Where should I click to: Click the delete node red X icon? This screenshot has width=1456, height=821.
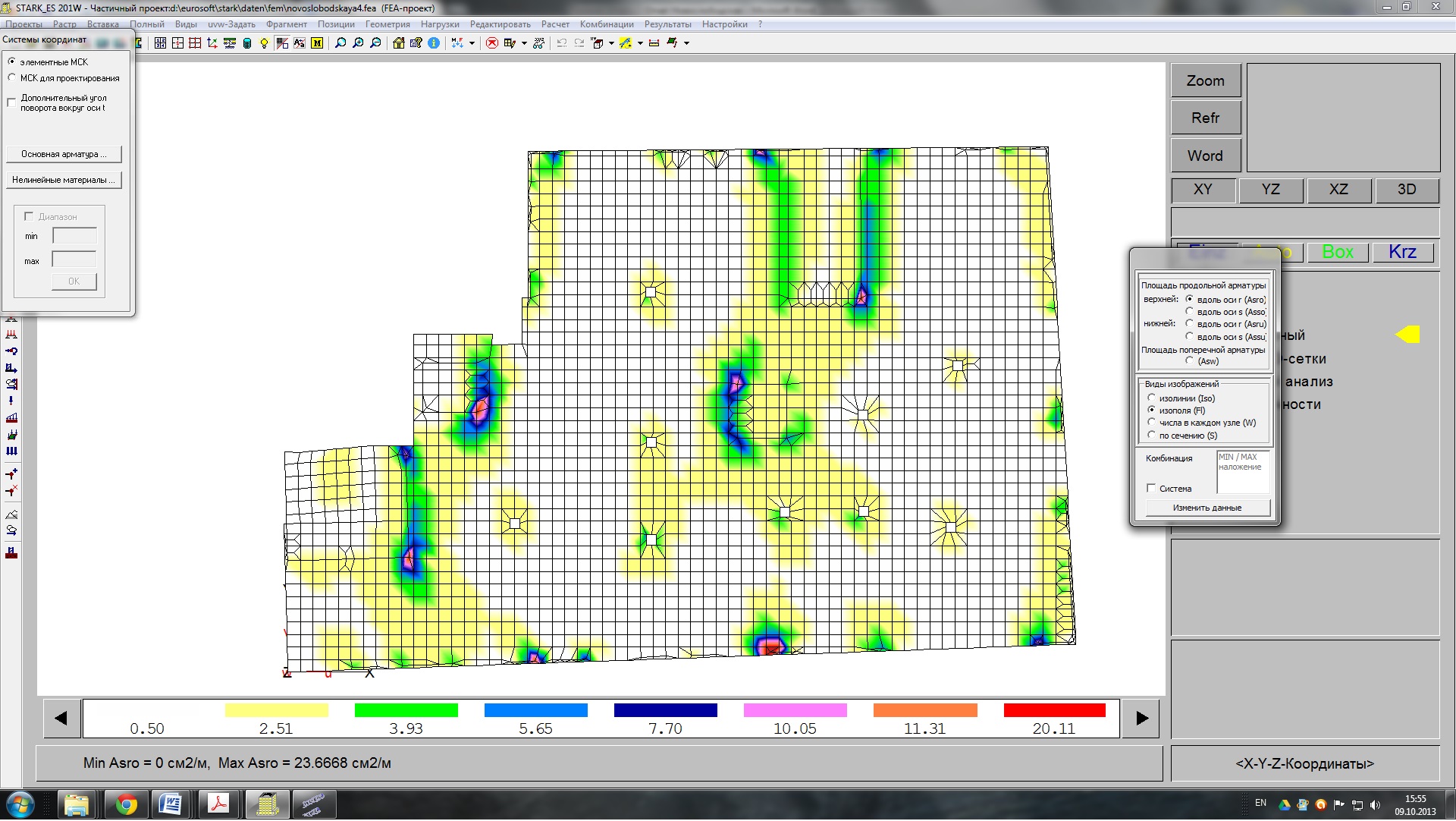point(11,491)
